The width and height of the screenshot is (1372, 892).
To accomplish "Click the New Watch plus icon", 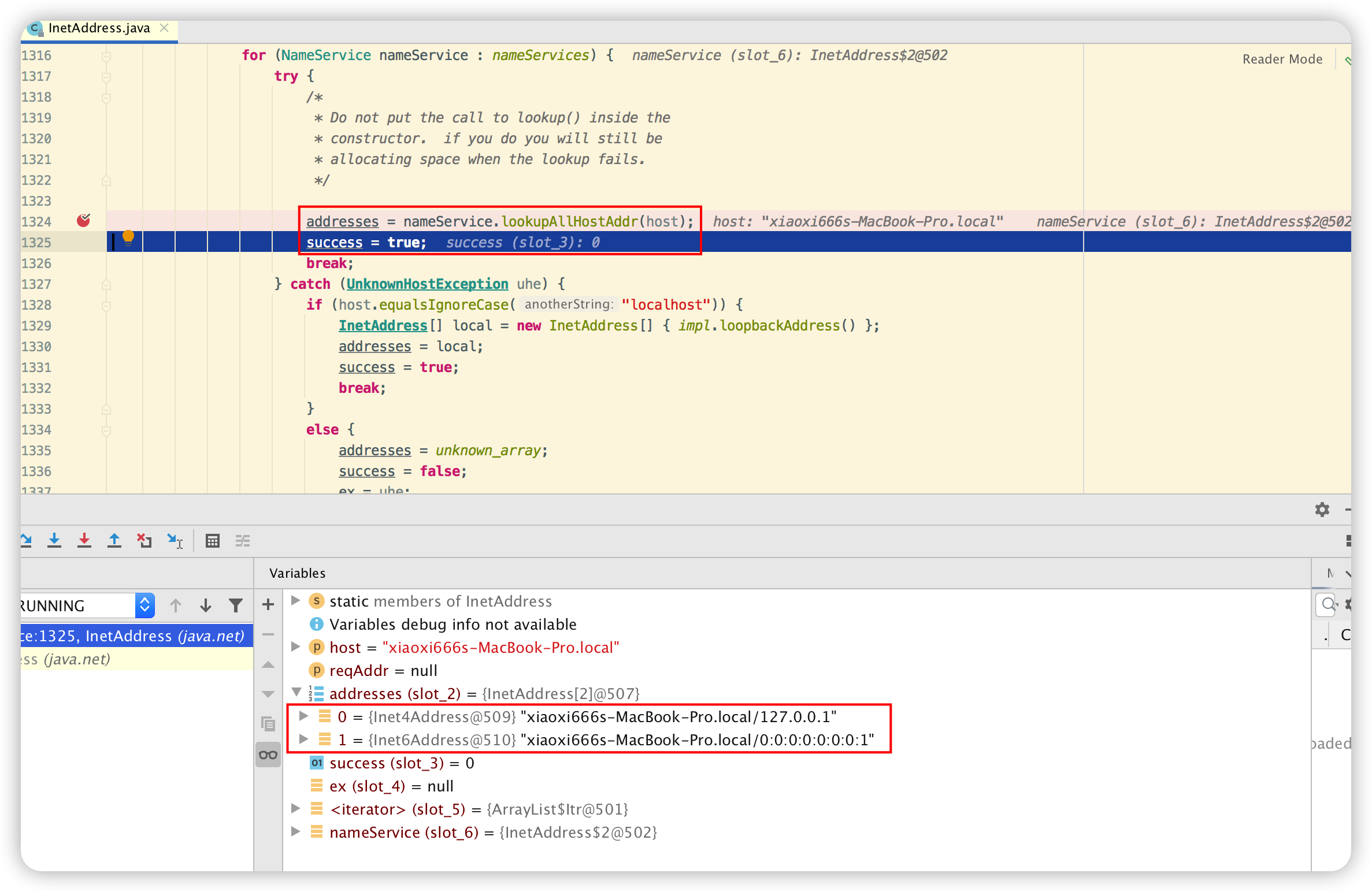I will click(x=268, y=605).
